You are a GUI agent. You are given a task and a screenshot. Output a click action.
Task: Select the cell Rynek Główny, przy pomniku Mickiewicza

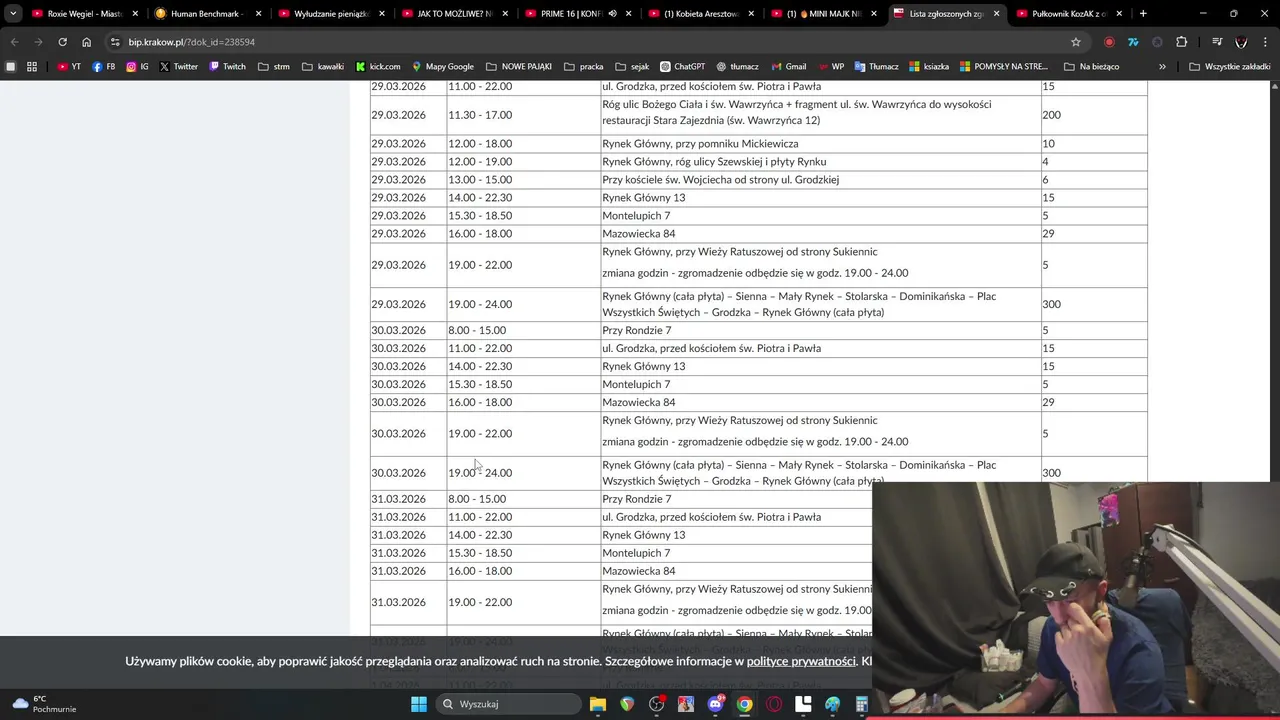click(820, 143)
